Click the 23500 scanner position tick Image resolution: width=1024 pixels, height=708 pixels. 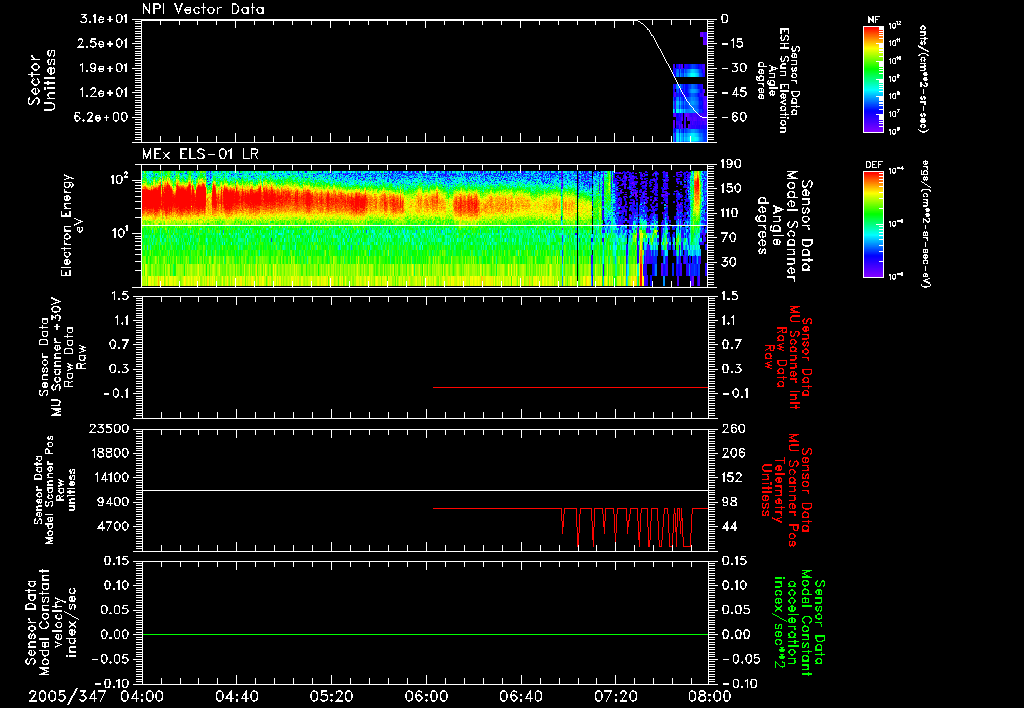[109, 428]
